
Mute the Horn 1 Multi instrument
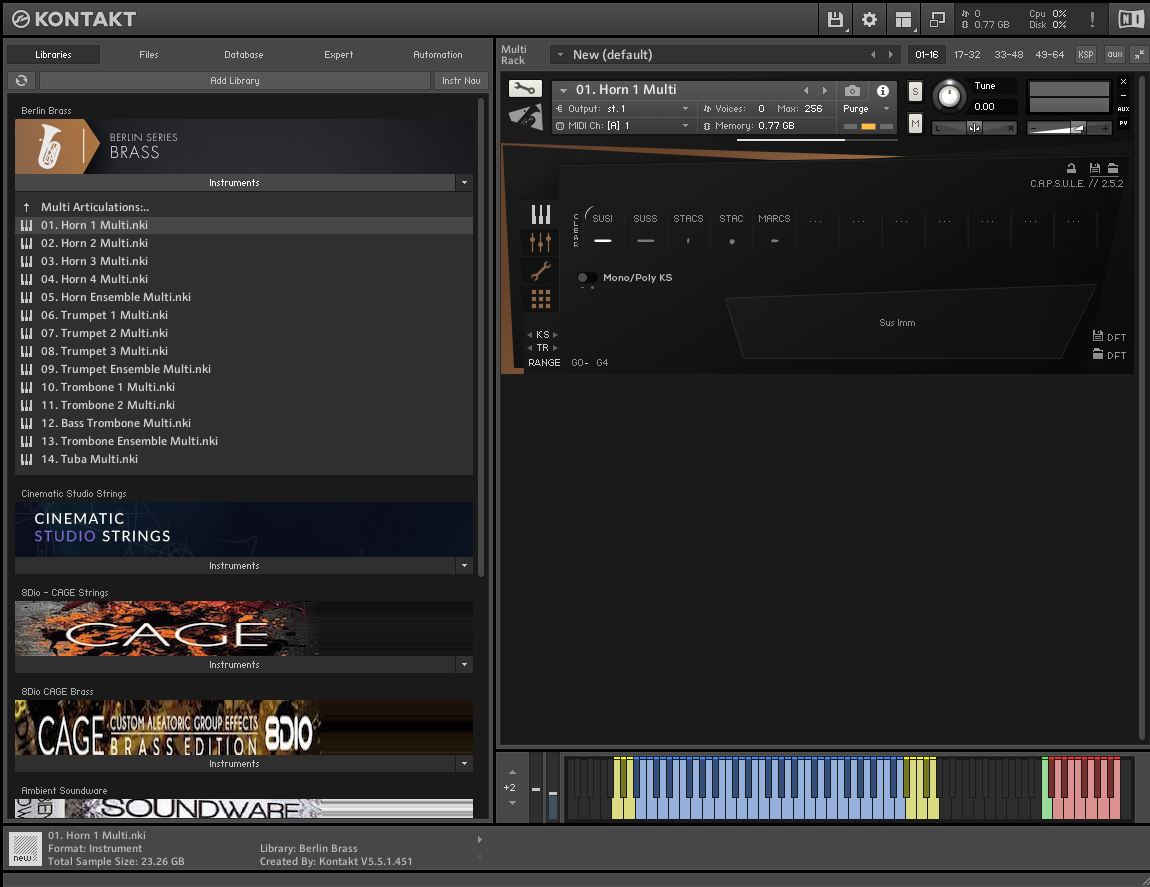click(915, 124)
